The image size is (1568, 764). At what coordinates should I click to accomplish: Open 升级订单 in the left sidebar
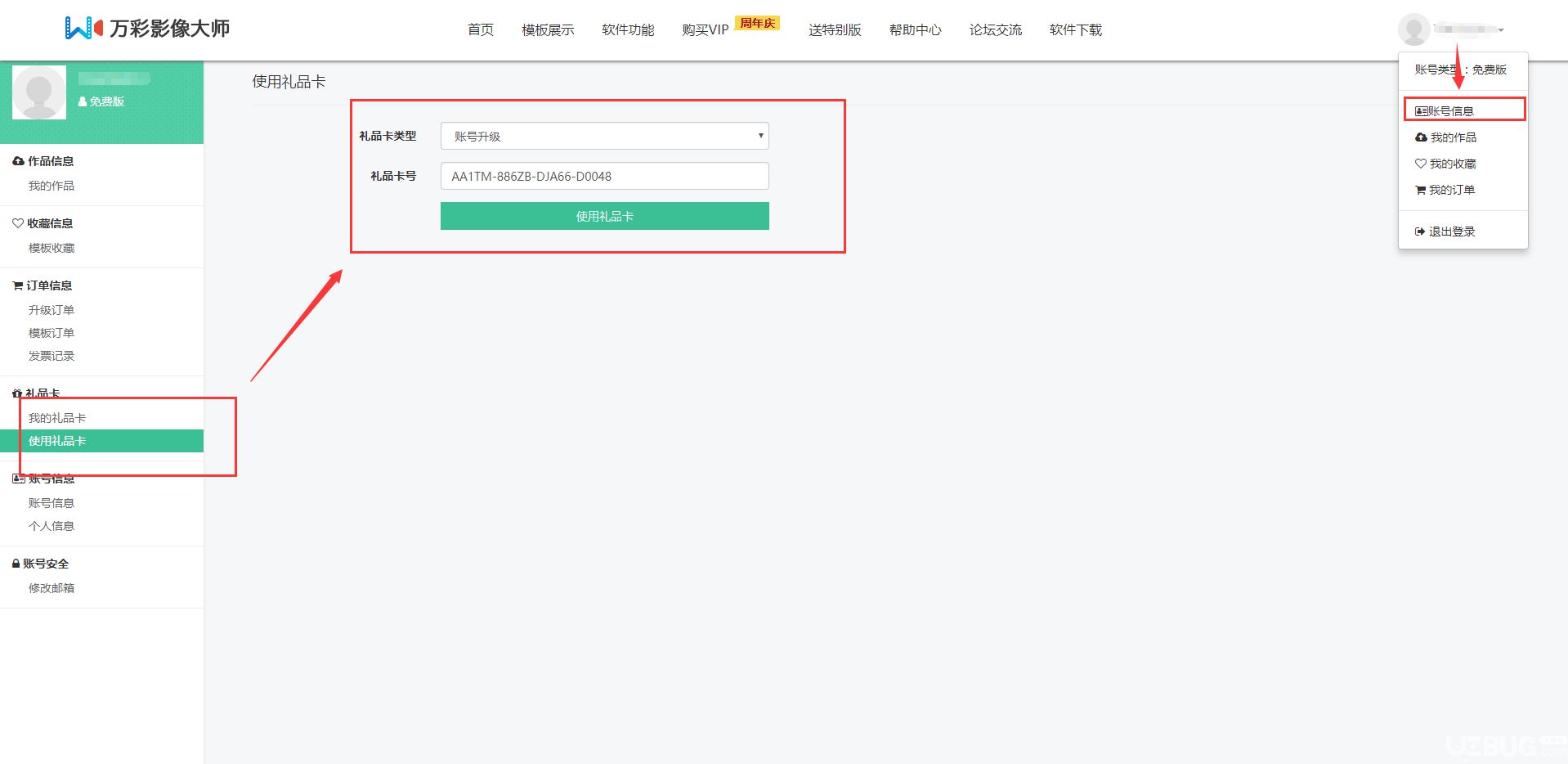point(52,310)
